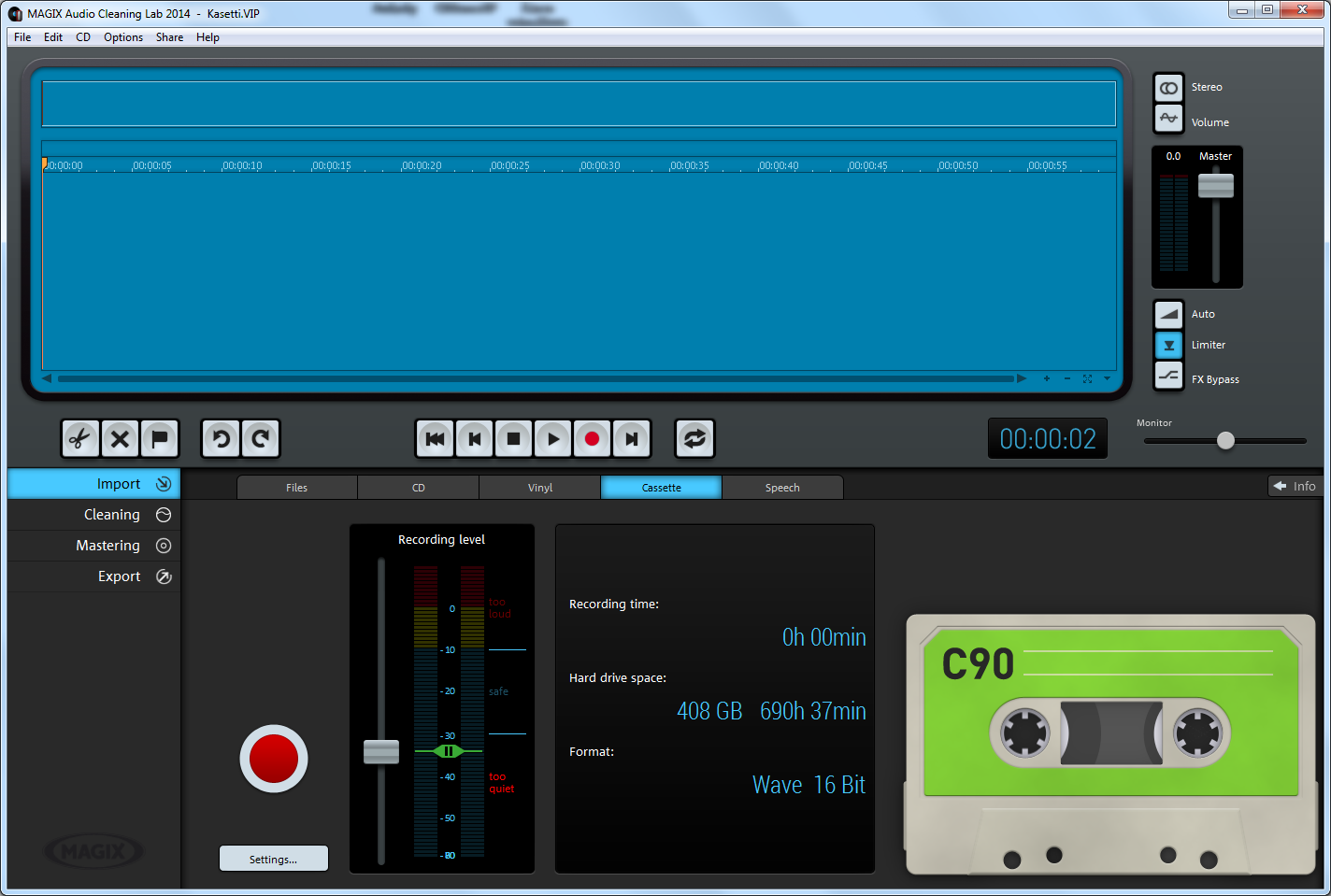Screen dimensions: 1331x896
Task: Jump to the project start
Action: click(436, 439)
